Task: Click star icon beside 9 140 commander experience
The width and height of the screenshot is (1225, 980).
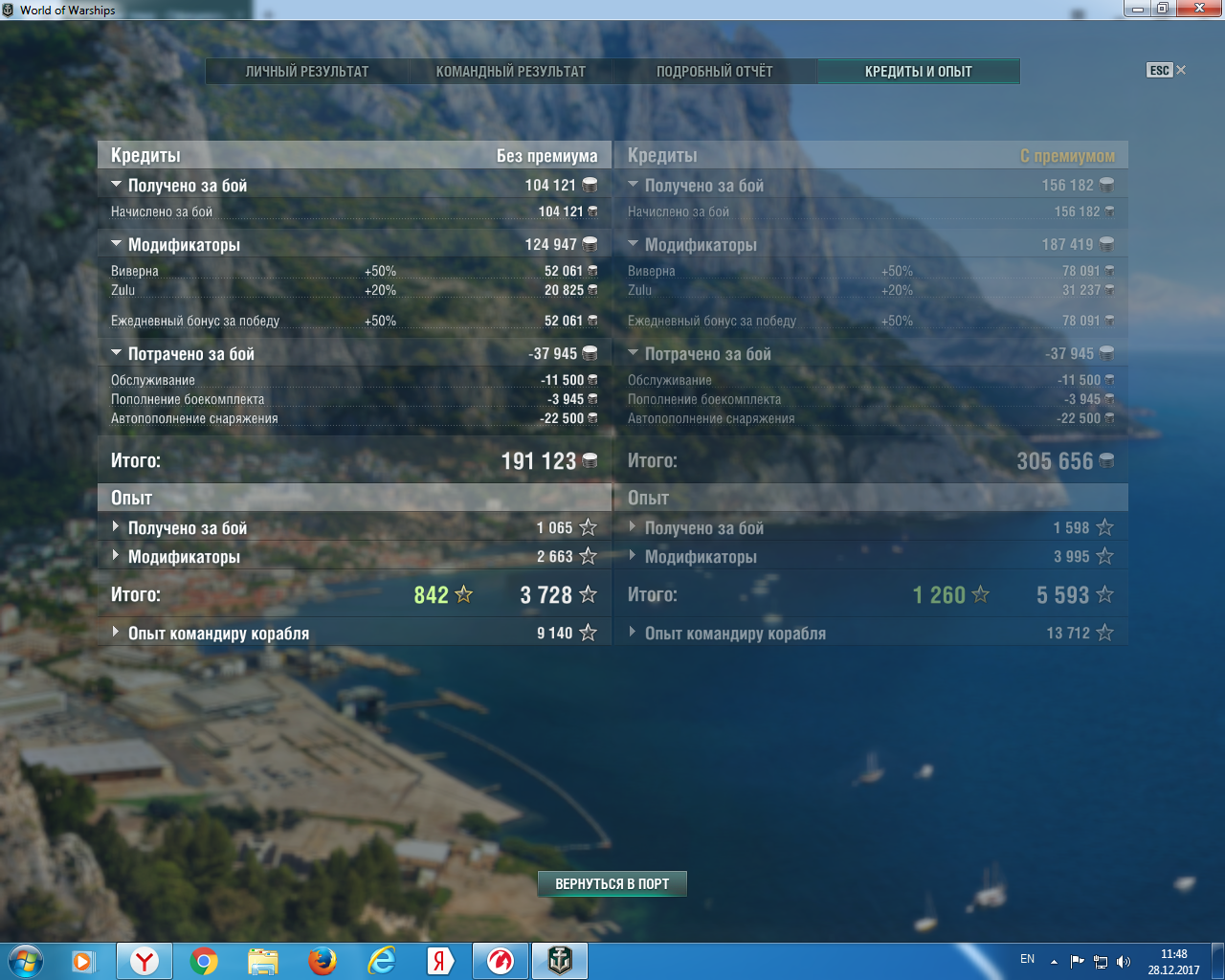Action: click(589, 633)
